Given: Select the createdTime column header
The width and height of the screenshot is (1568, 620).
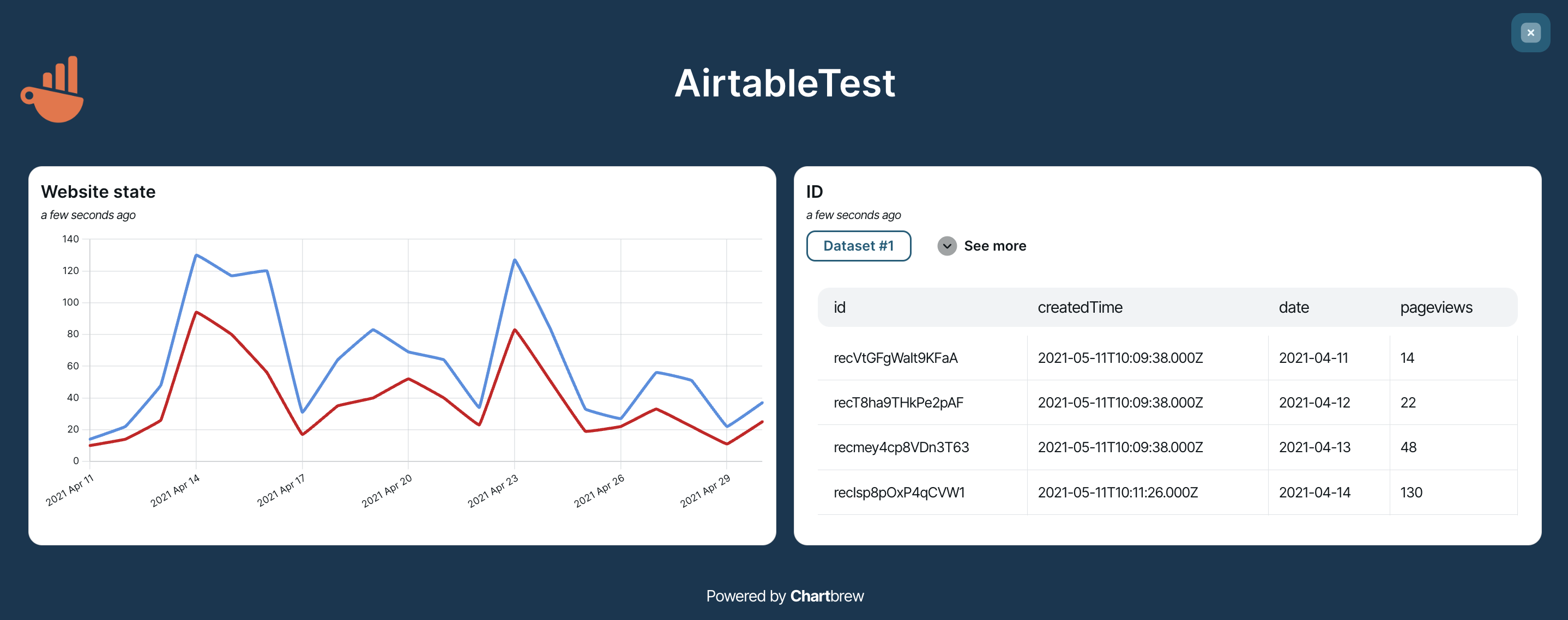Looking at the screenshot, I should [1080, 307].
